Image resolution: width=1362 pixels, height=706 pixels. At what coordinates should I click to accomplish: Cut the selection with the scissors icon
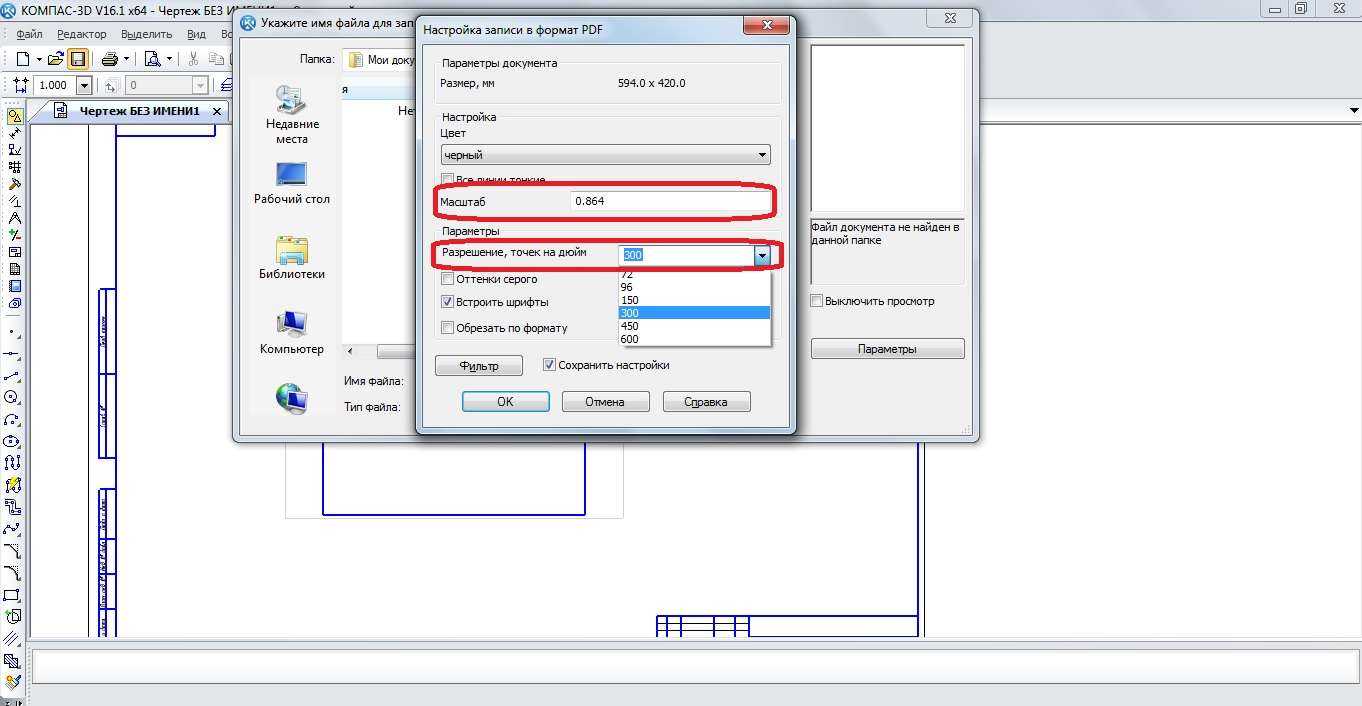[194, 59]
